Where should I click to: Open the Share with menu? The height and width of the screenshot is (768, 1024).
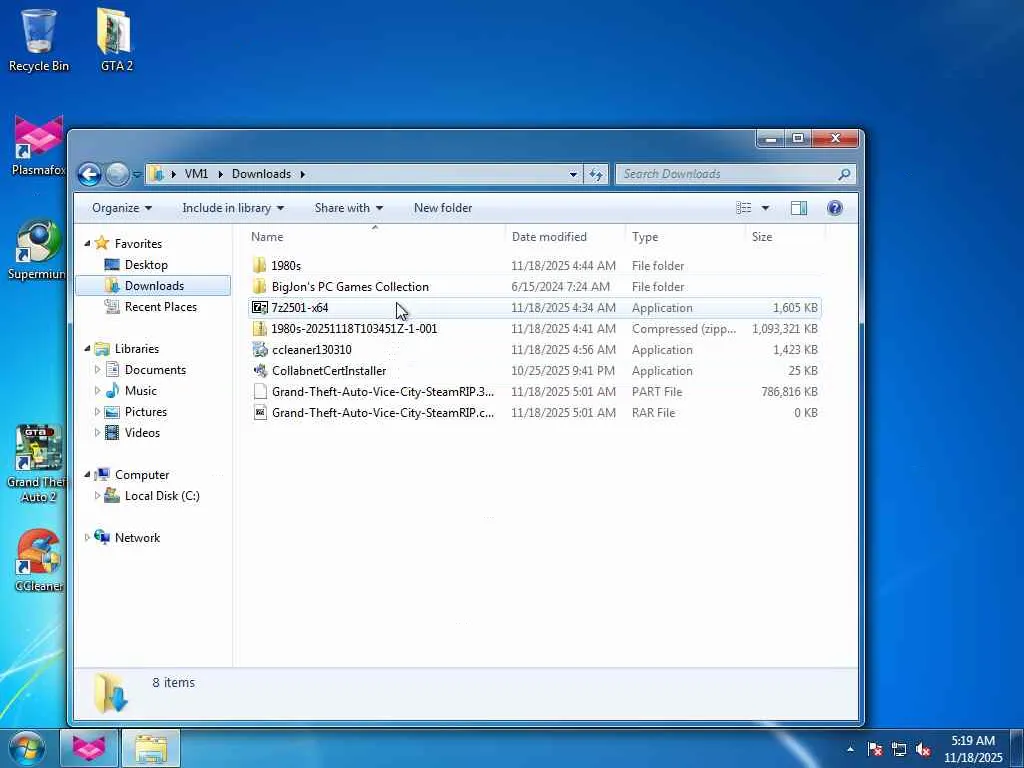349,208
